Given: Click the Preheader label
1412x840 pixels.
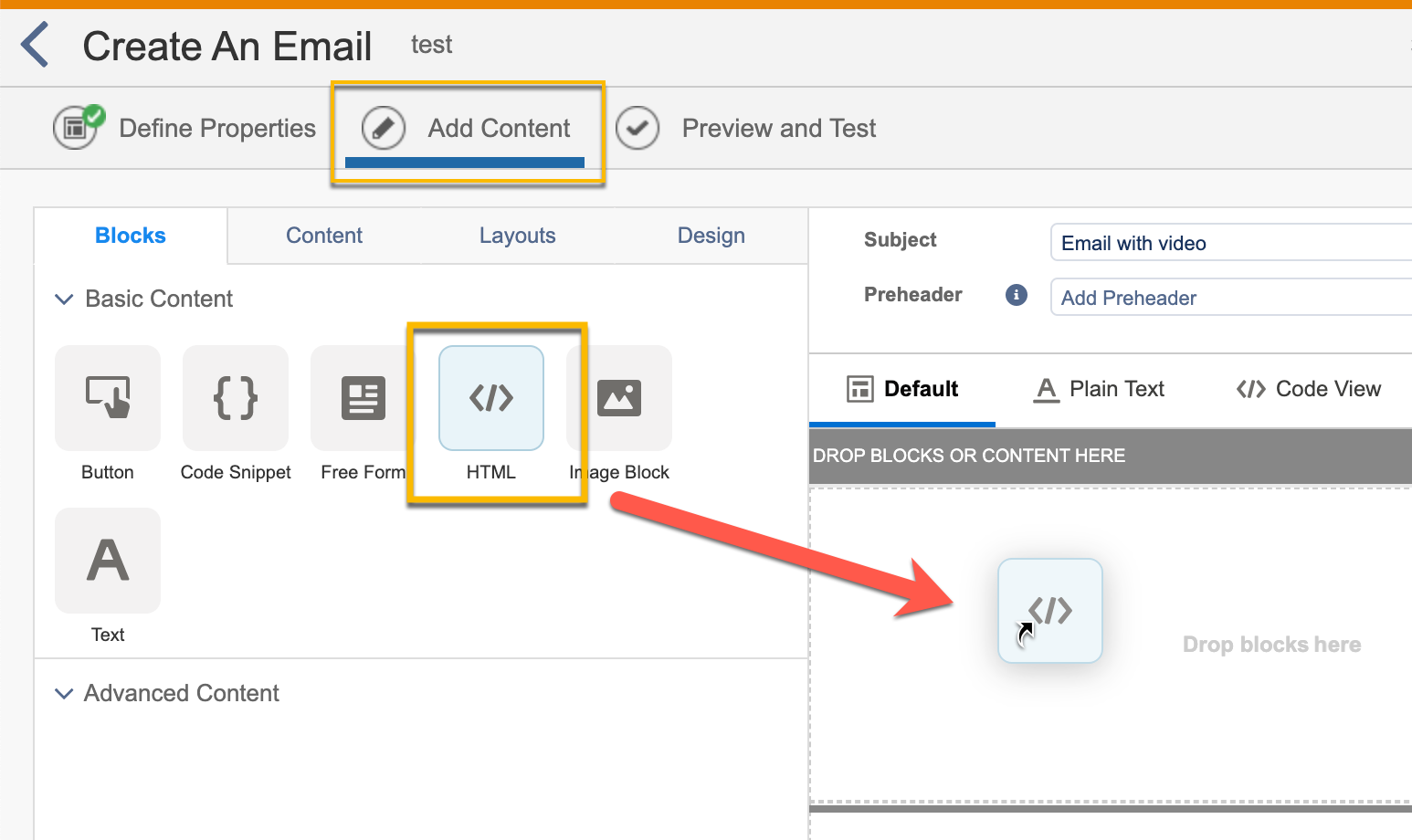Looking at the screenshot, I should point(912,295).
